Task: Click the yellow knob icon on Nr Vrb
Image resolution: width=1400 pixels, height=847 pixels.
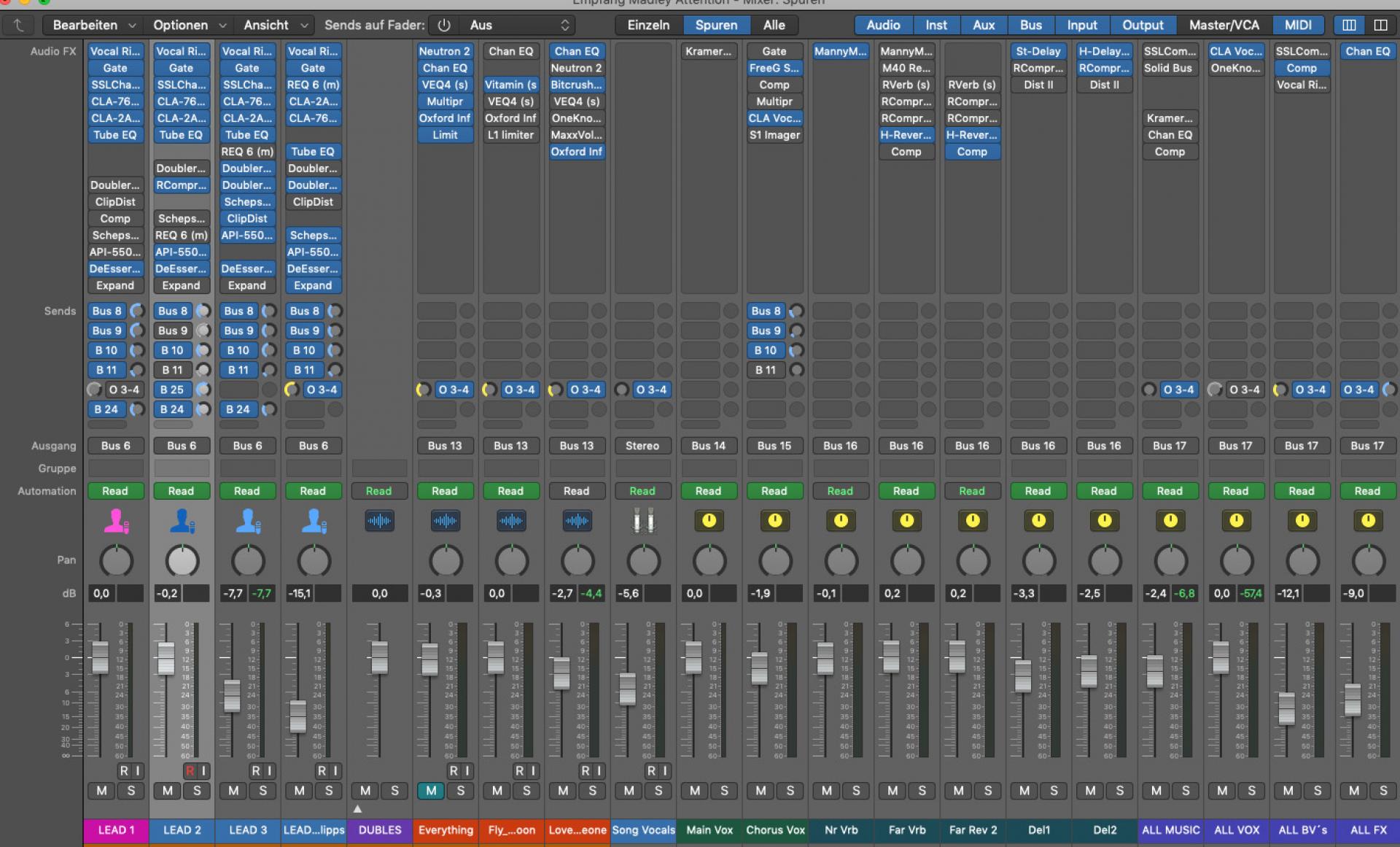Action: point(841,521)
